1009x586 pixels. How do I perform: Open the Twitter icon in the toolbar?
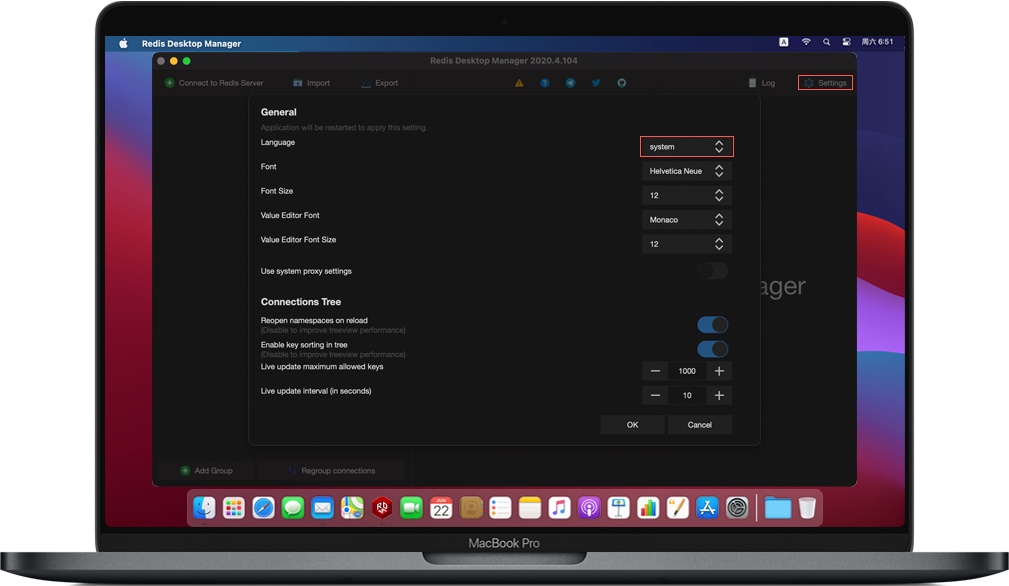click(x=595, y=83)
